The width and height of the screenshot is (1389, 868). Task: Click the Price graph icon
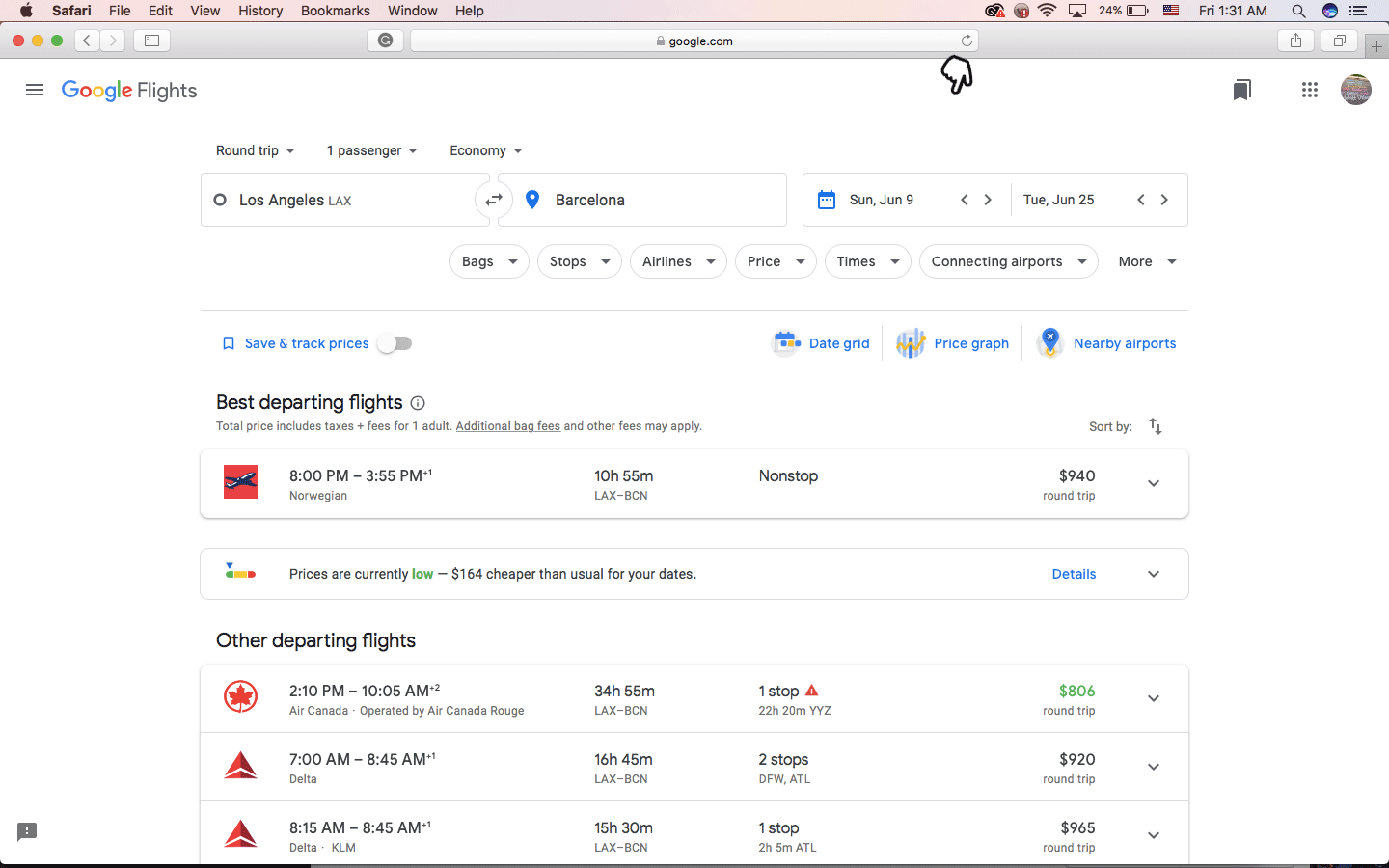pyautogui.click(x=911, y=343)
